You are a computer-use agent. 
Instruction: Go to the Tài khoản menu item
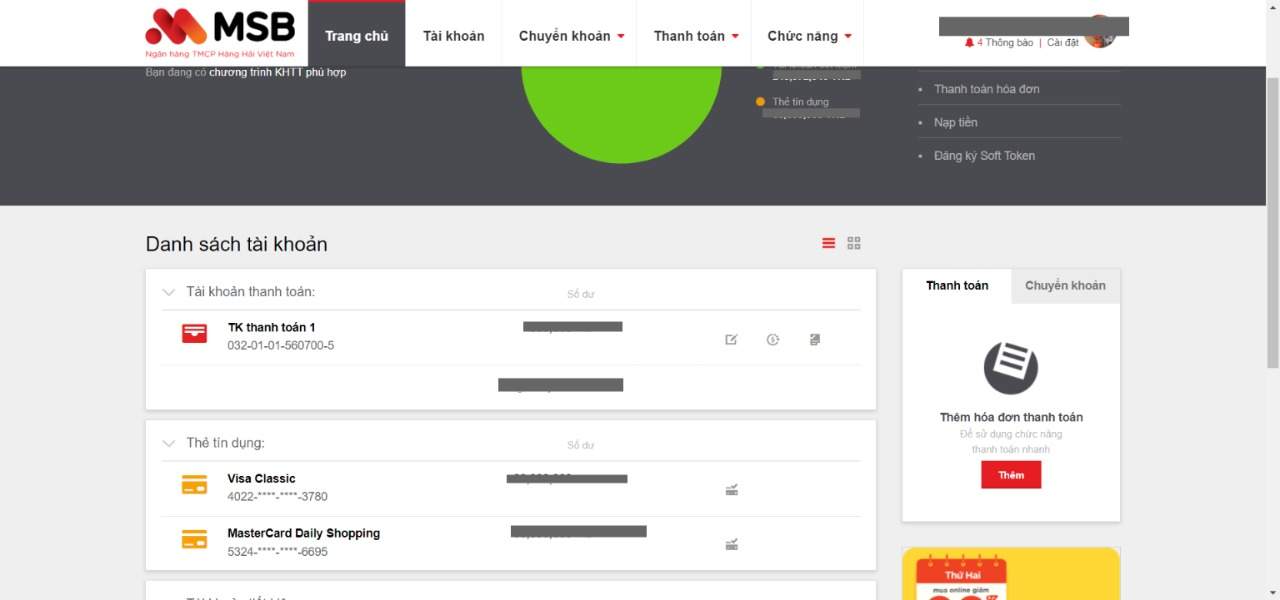coord(453,36)
